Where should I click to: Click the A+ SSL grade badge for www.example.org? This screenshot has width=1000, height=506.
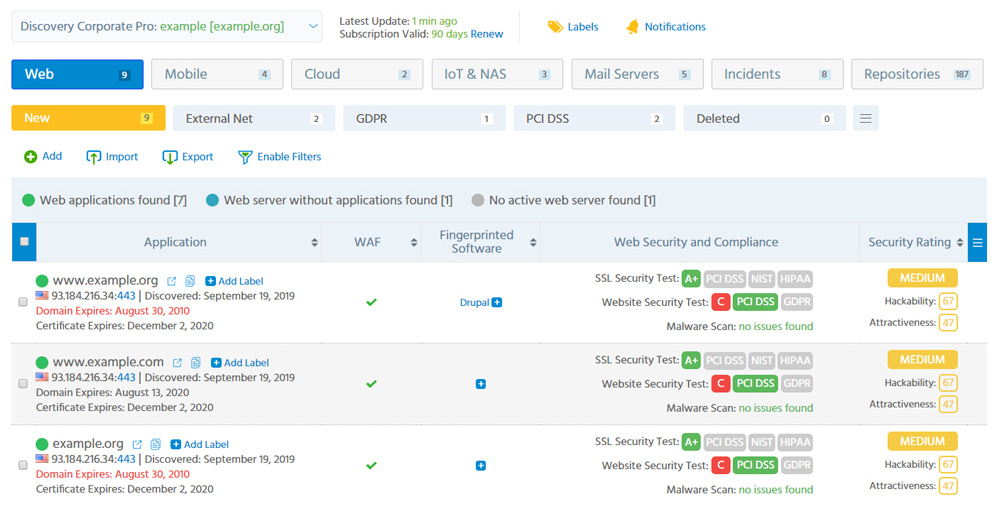point(691,278)
